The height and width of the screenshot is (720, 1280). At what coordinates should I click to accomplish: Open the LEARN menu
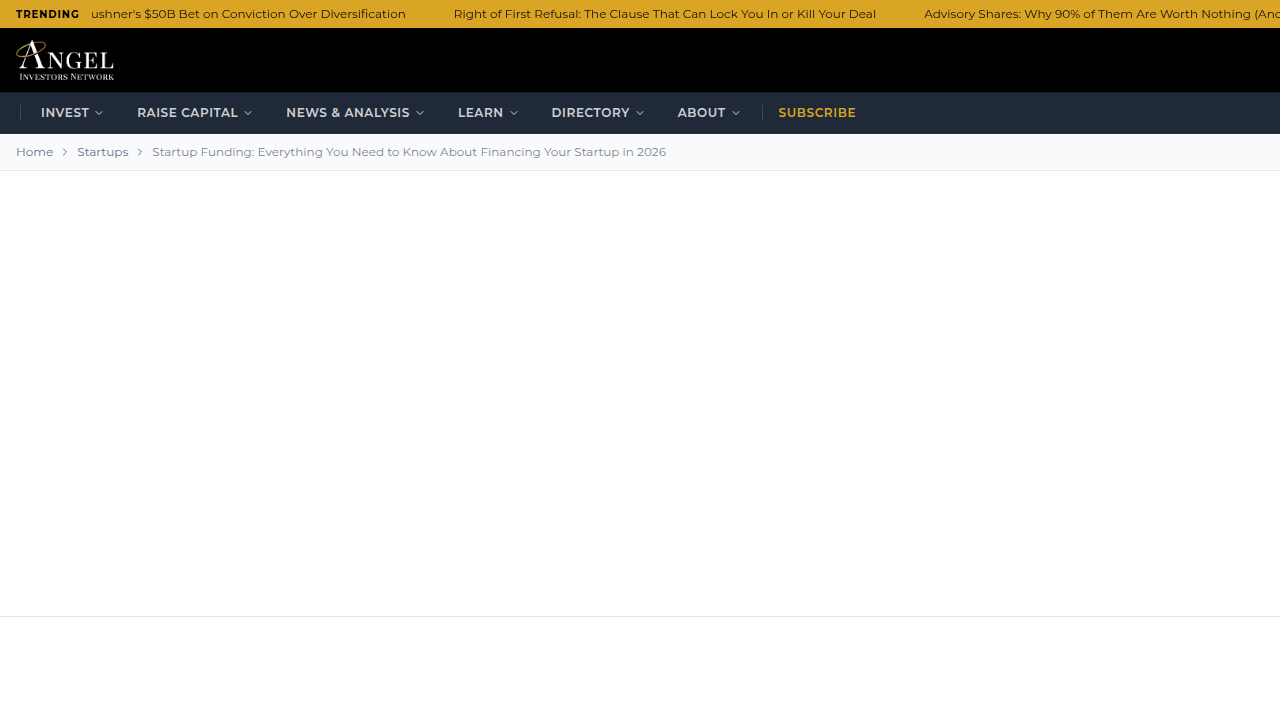pos(488,113)
